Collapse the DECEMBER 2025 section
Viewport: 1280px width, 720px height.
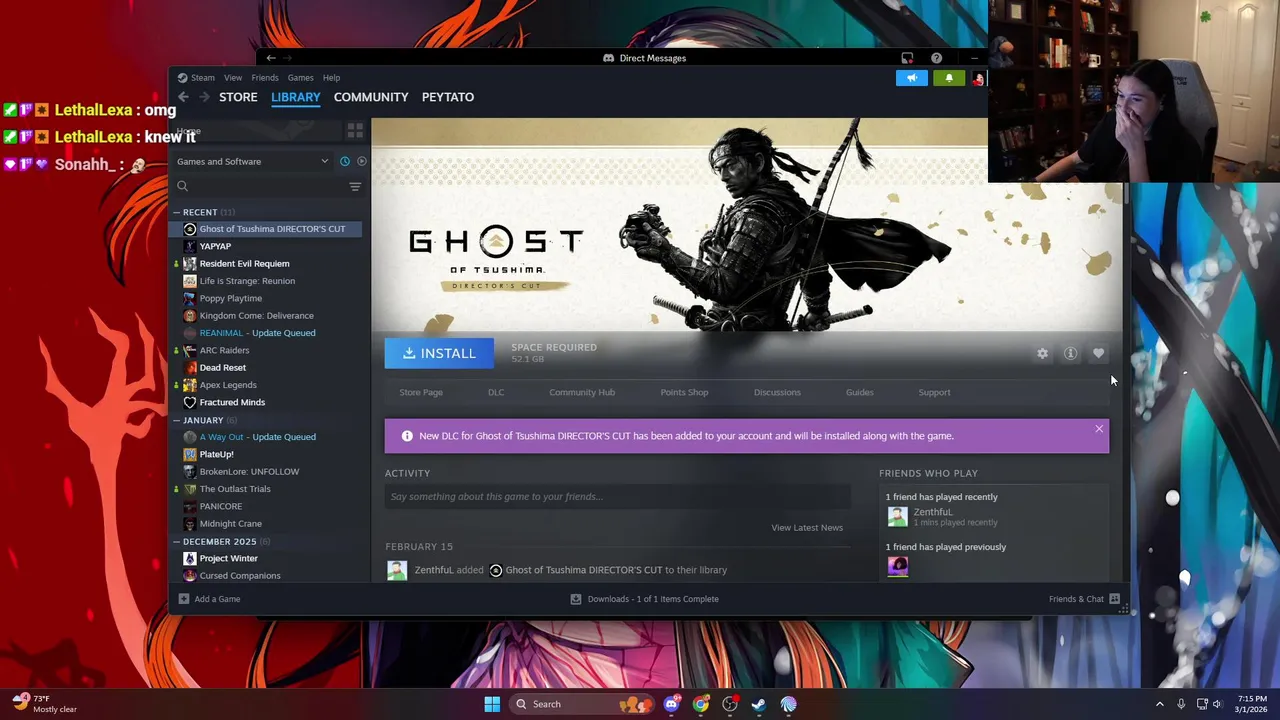point(176,541)
